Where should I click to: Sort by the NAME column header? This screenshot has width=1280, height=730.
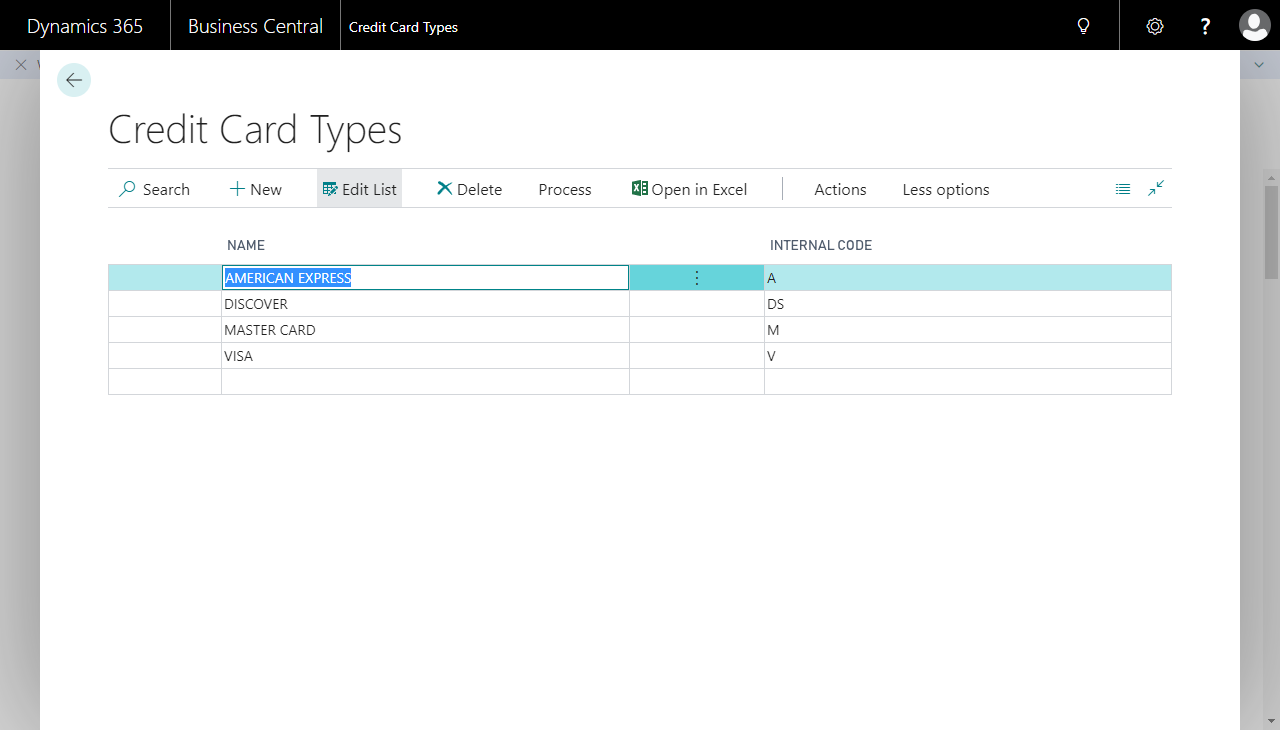245,245
